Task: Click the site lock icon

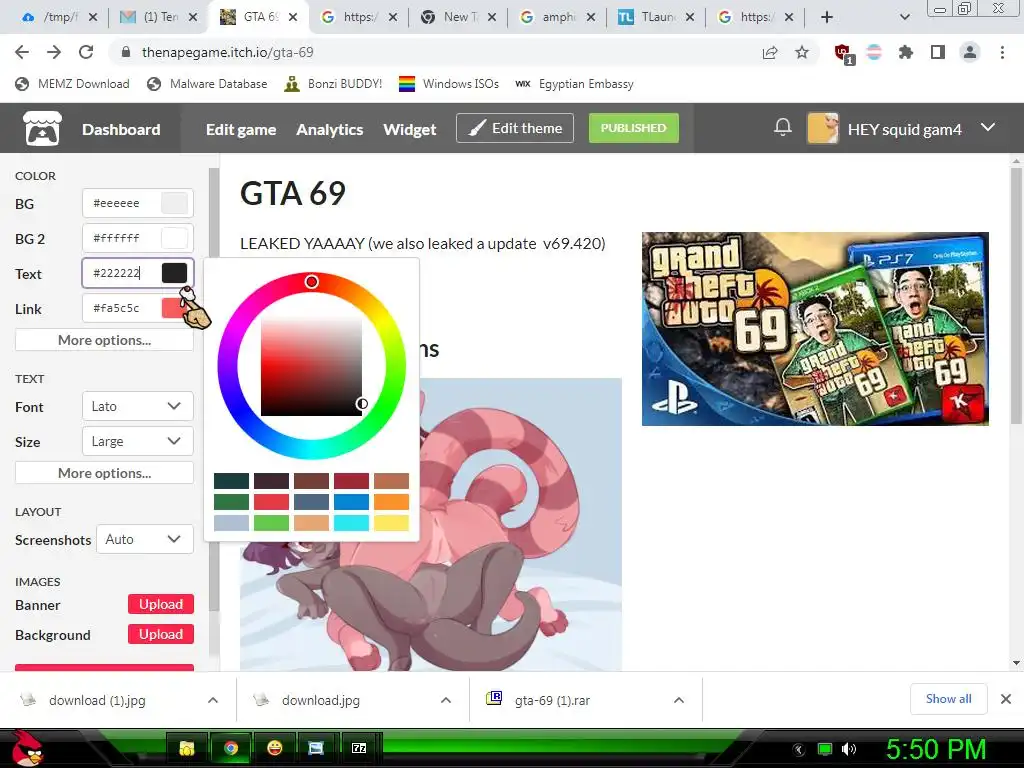Action: click(x=126, y=52)
